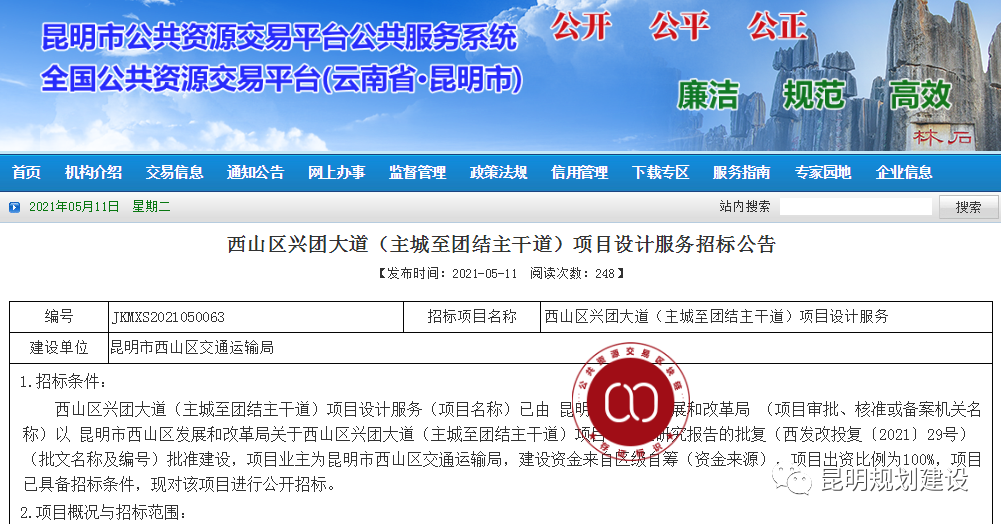The width and height of the screenshot is (1001, 524).
Task: Click the 搜索 button
Action: click(x=968, y=207)
